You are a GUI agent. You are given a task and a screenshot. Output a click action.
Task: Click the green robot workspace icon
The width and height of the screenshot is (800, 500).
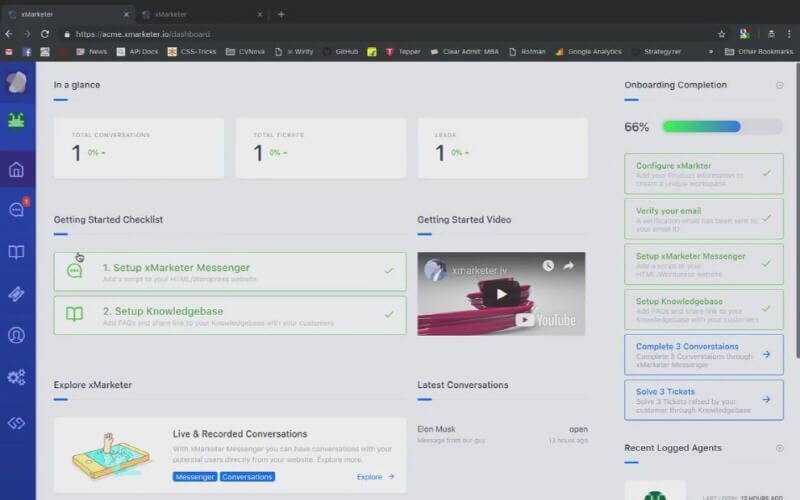(x=16, y=121)
